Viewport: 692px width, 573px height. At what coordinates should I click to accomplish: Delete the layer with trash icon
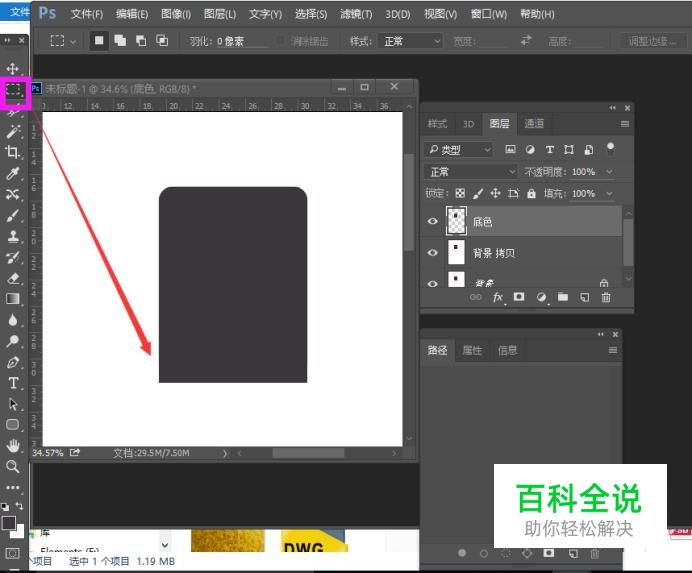point(606,297)
